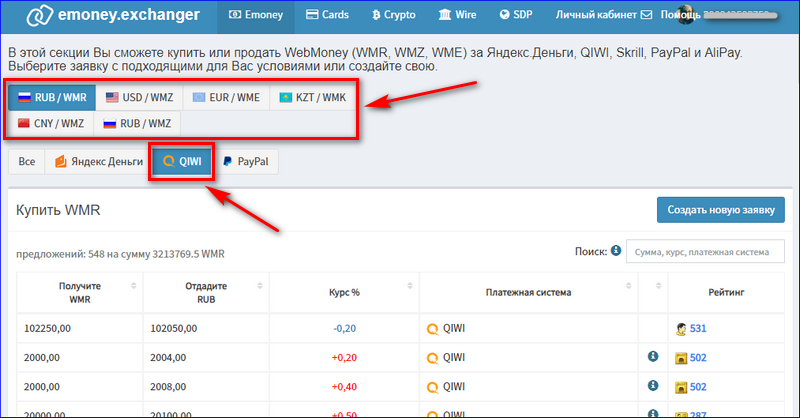Open the Crypto section

(393, 15)
